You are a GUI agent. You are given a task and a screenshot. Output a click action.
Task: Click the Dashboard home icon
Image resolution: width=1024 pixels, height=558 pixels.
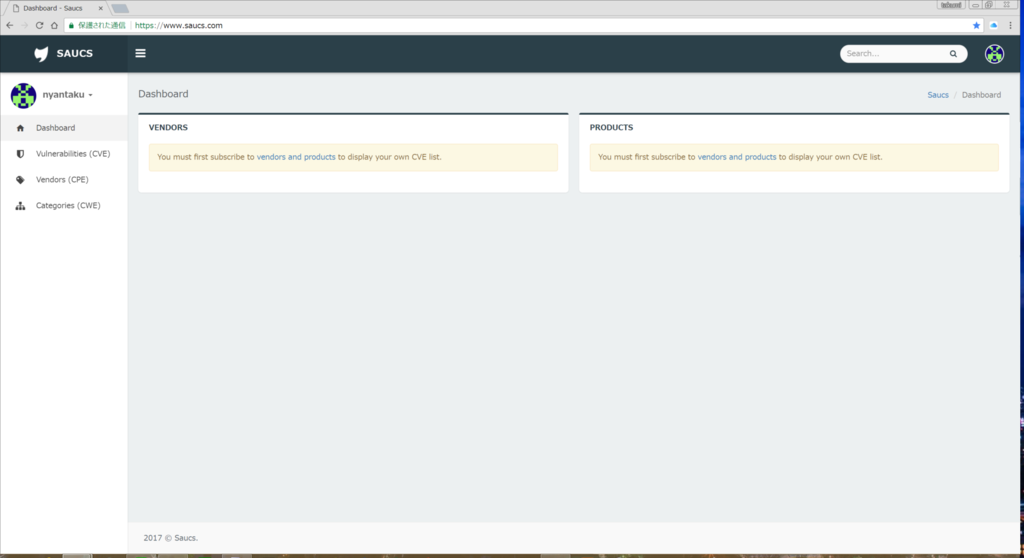[x=20, y=128]
